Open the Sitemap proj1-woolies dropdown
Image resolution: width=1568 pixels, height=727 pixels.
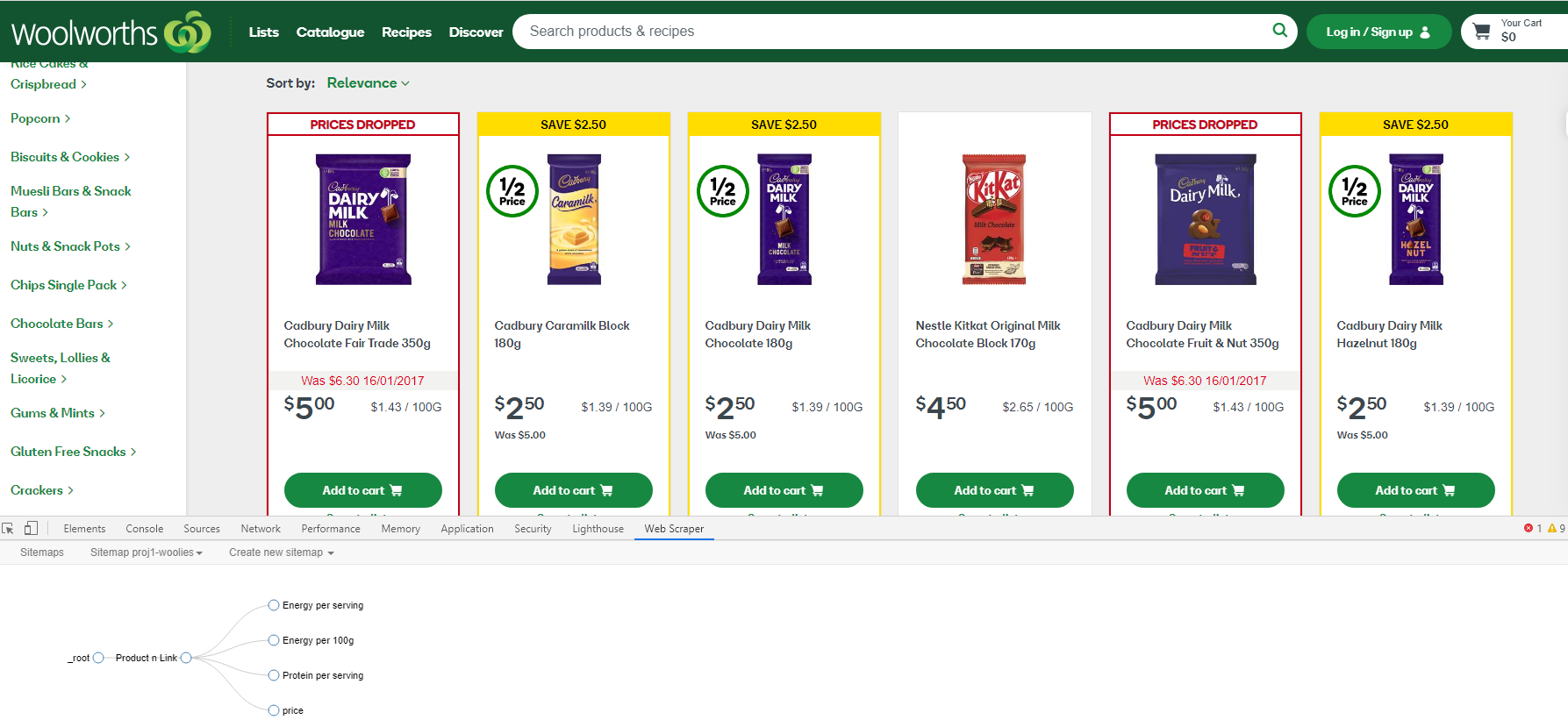[x=147, y=552]
